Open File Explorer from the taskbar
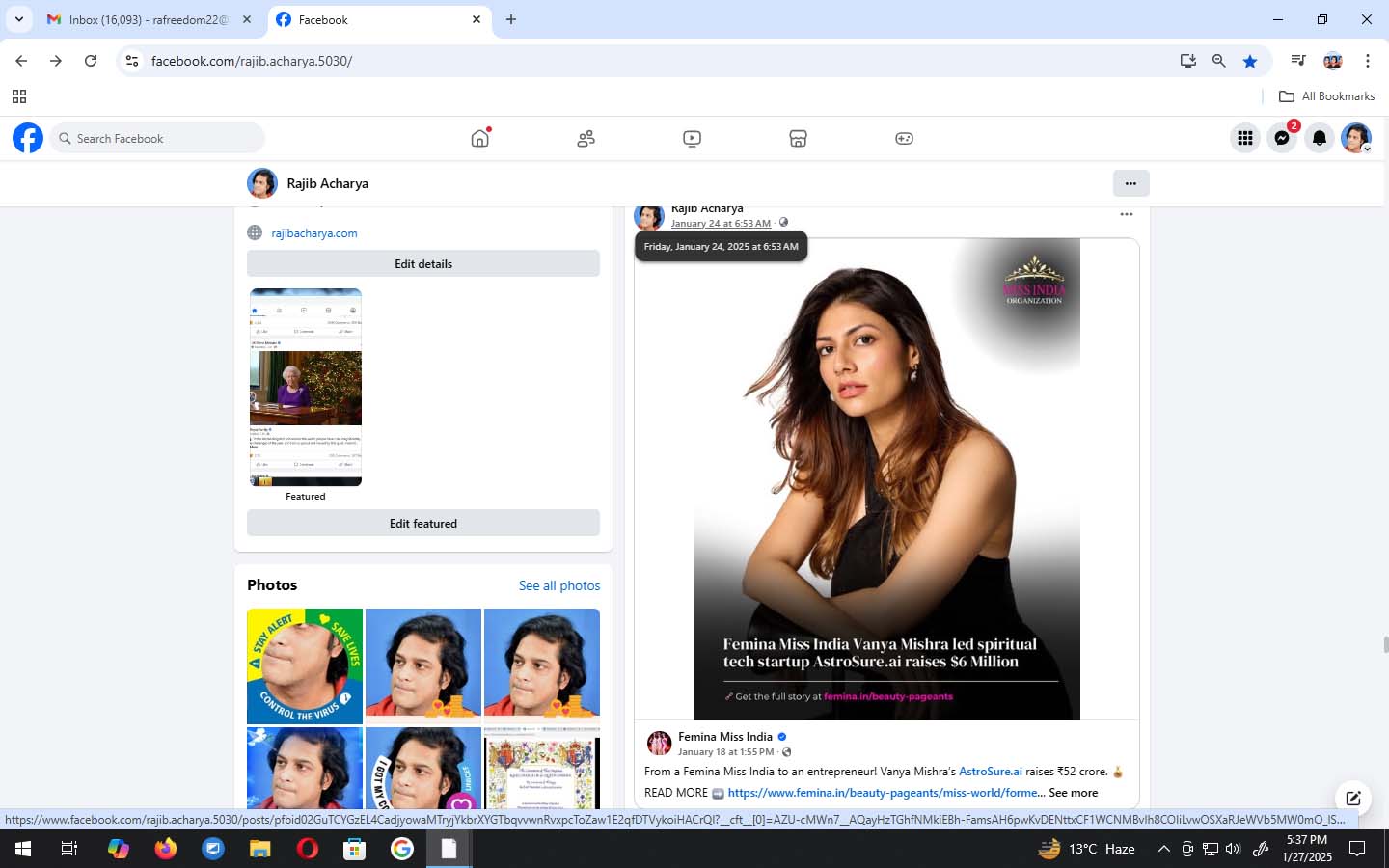Screen dimensions: 1389x868 click(x=260, y=849)
